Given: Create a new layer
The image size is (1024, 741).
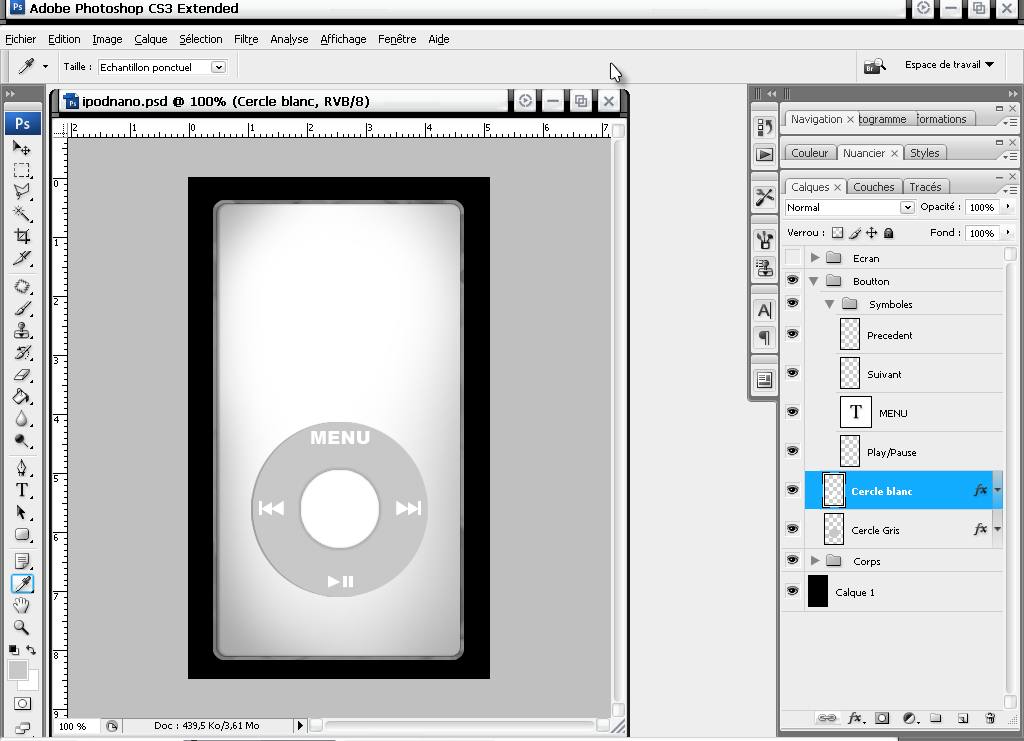Looking at the screenshot, I should [x=963, y=718].
